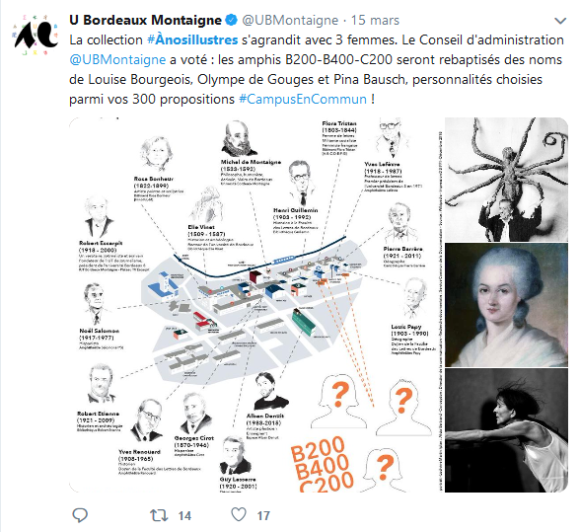Open the black-and-white dancer photo
Image resolution: width=580 pixels, height=532 pixels.
pos(506,430)
